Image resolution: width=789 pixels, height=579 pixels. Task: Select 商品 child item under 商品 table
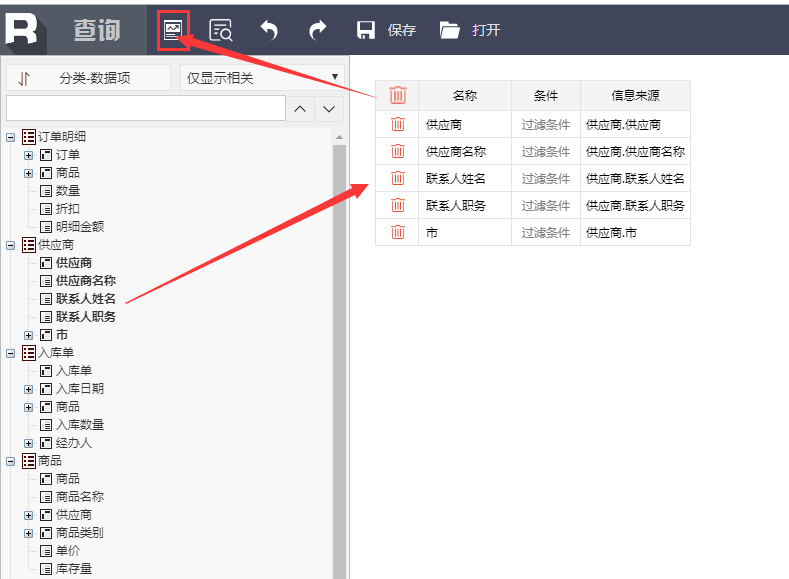coord(68,478)
